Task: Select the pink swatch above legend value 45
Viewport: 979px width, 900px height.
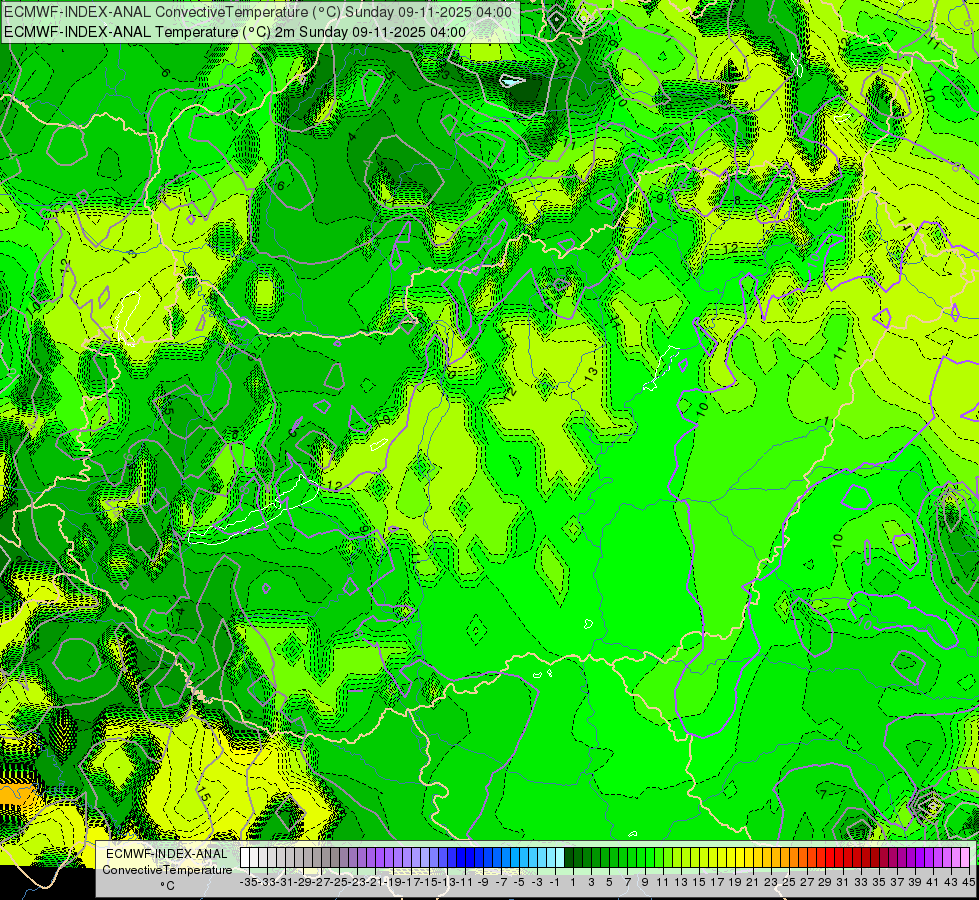Action: click(x=965, y=857)
